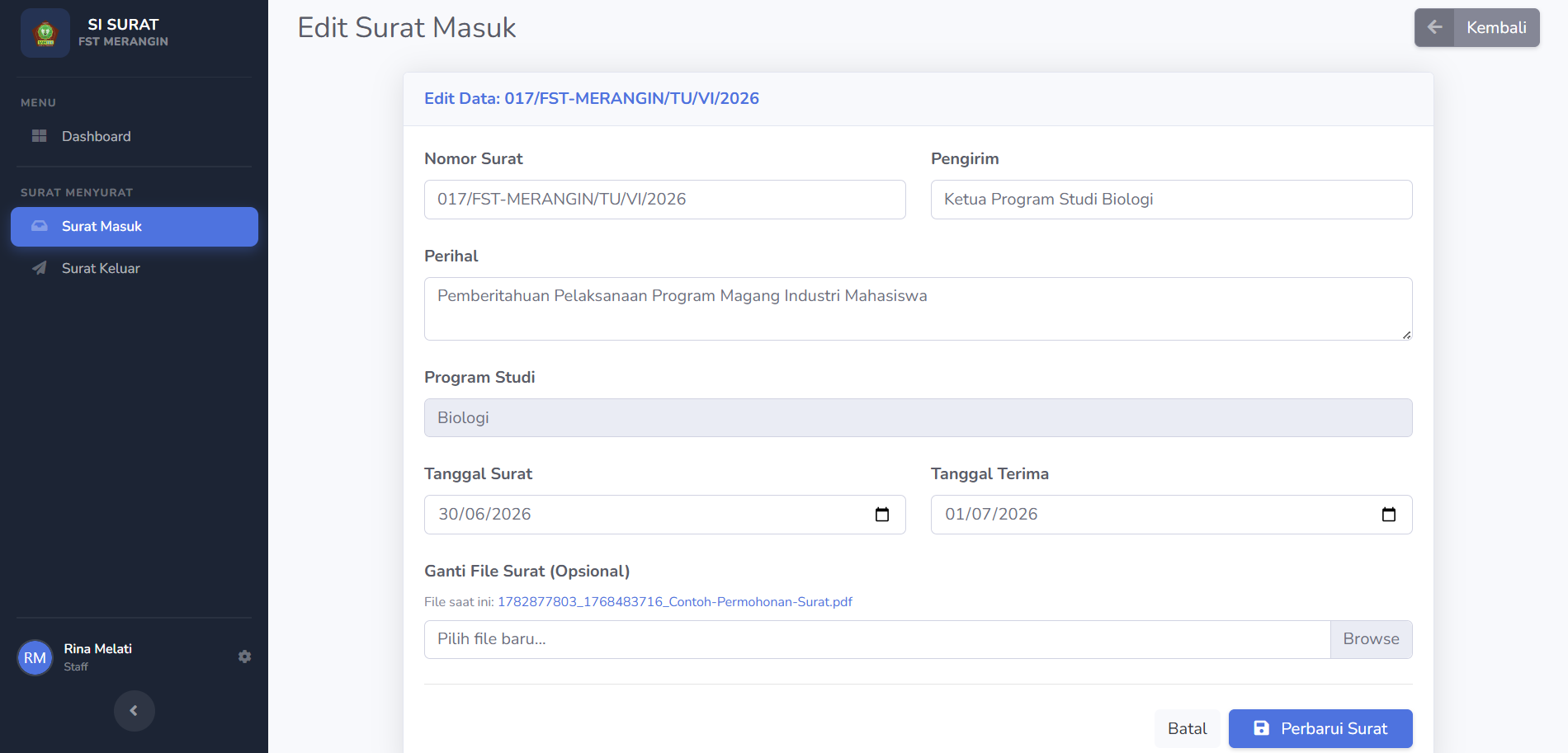Click the Program Studi Biologi field
The height and width of the screenshot is (753, 1568).
click(919, 418)
